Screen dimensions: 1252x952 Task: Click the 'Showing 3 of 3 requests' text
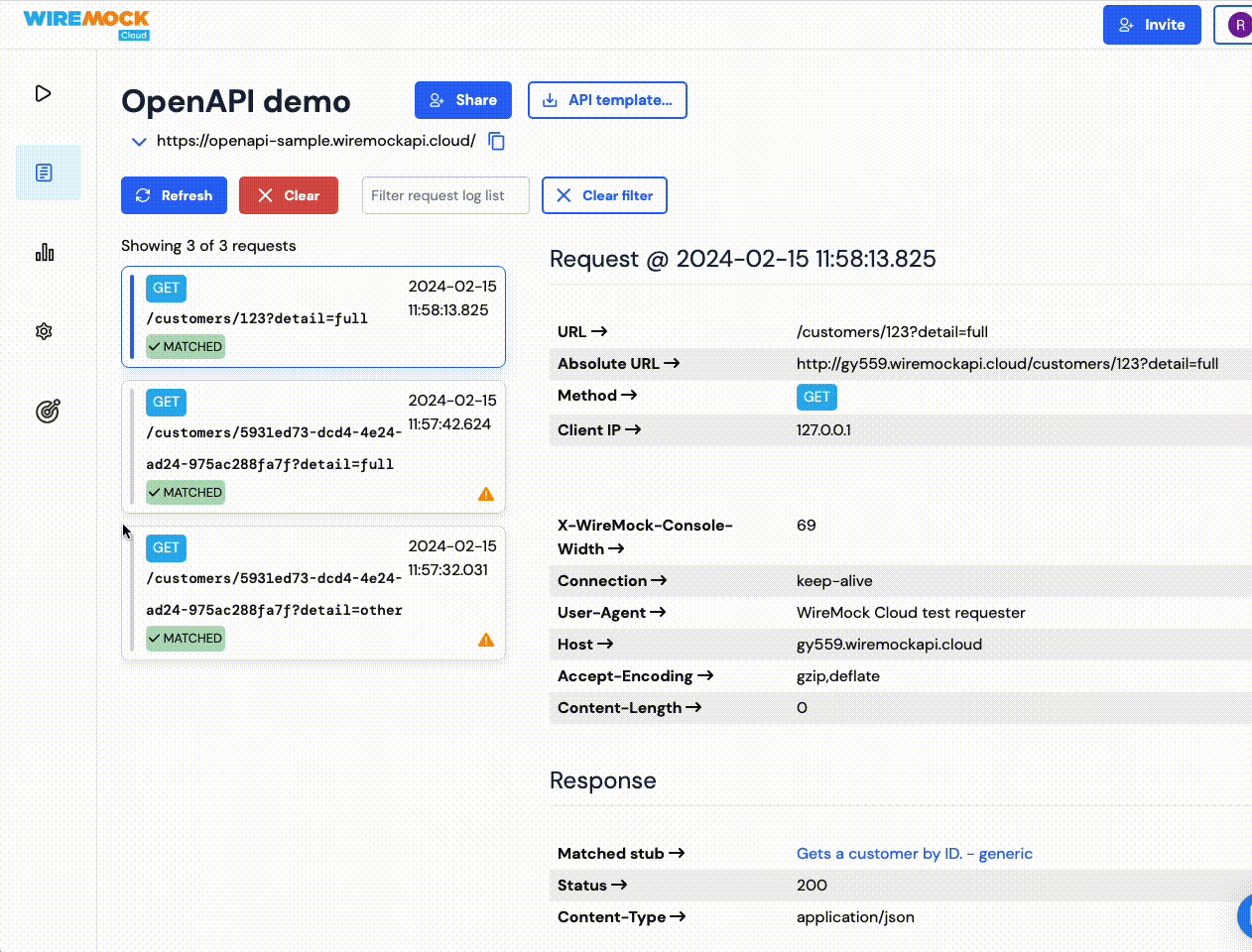coord(208,246)
